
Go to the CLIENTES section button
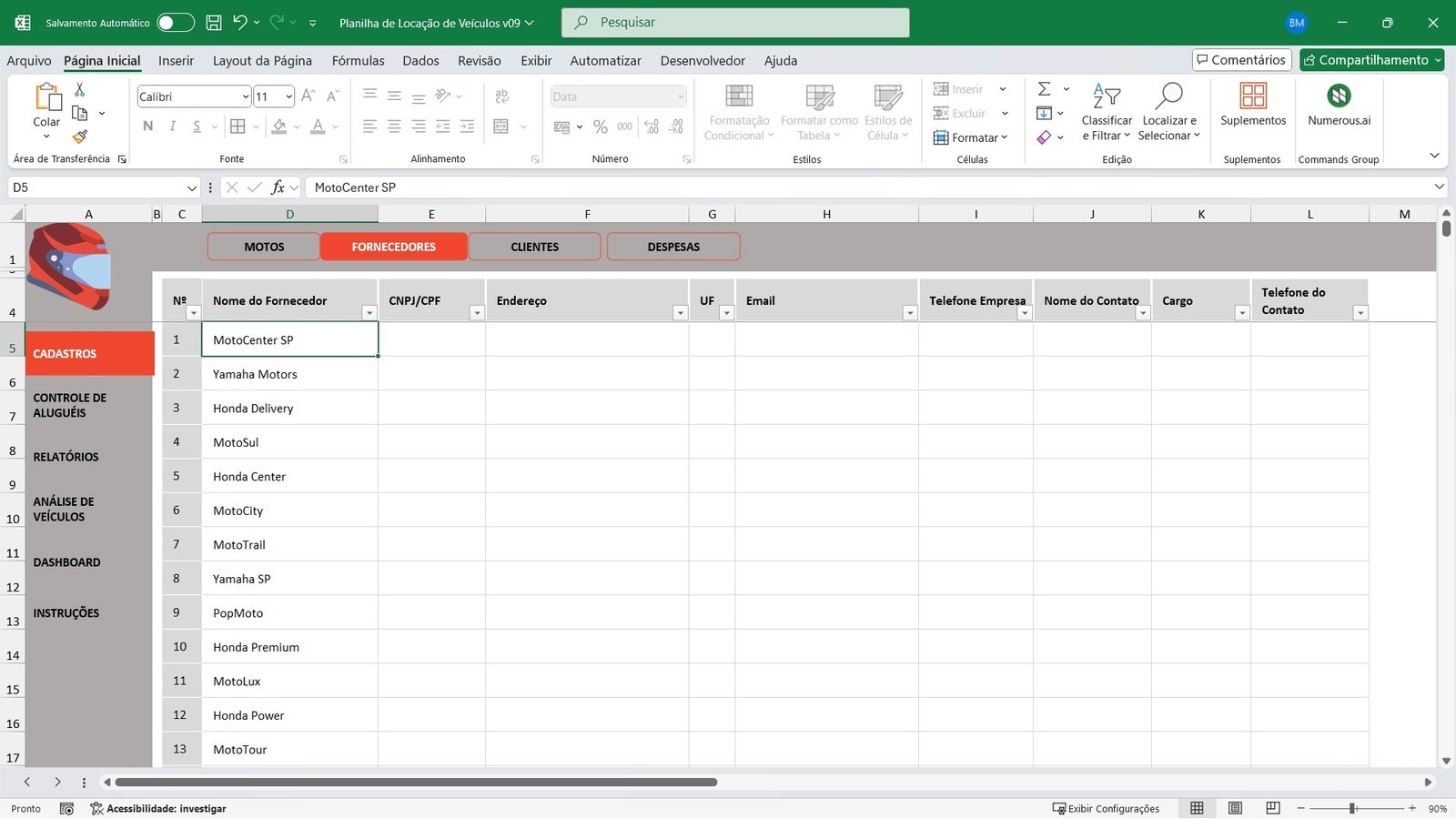tap(534, 247)
